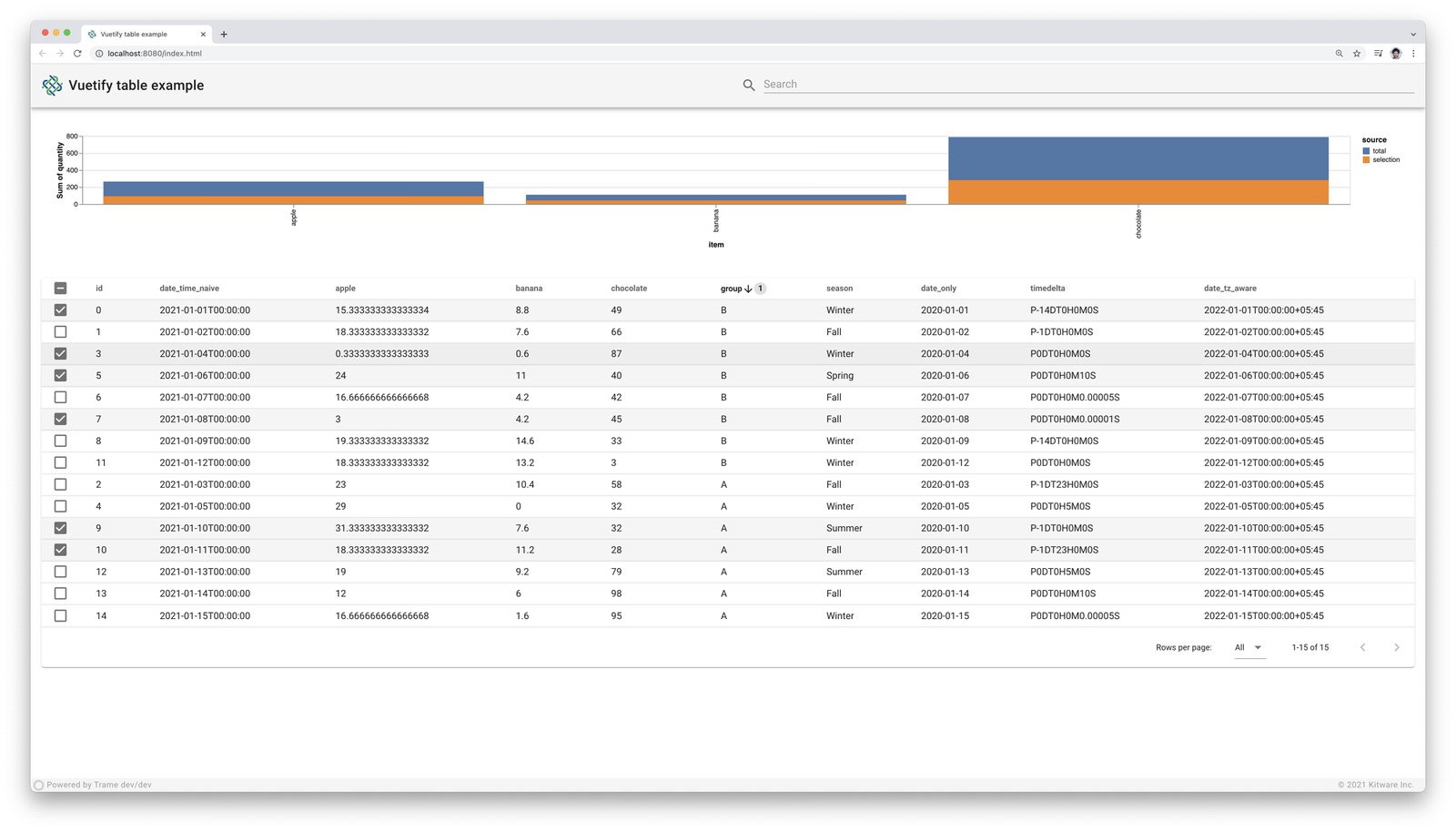The image size is (1456, 832).
Task: Open the browser reading list icon
Action: pos(1378,54)
